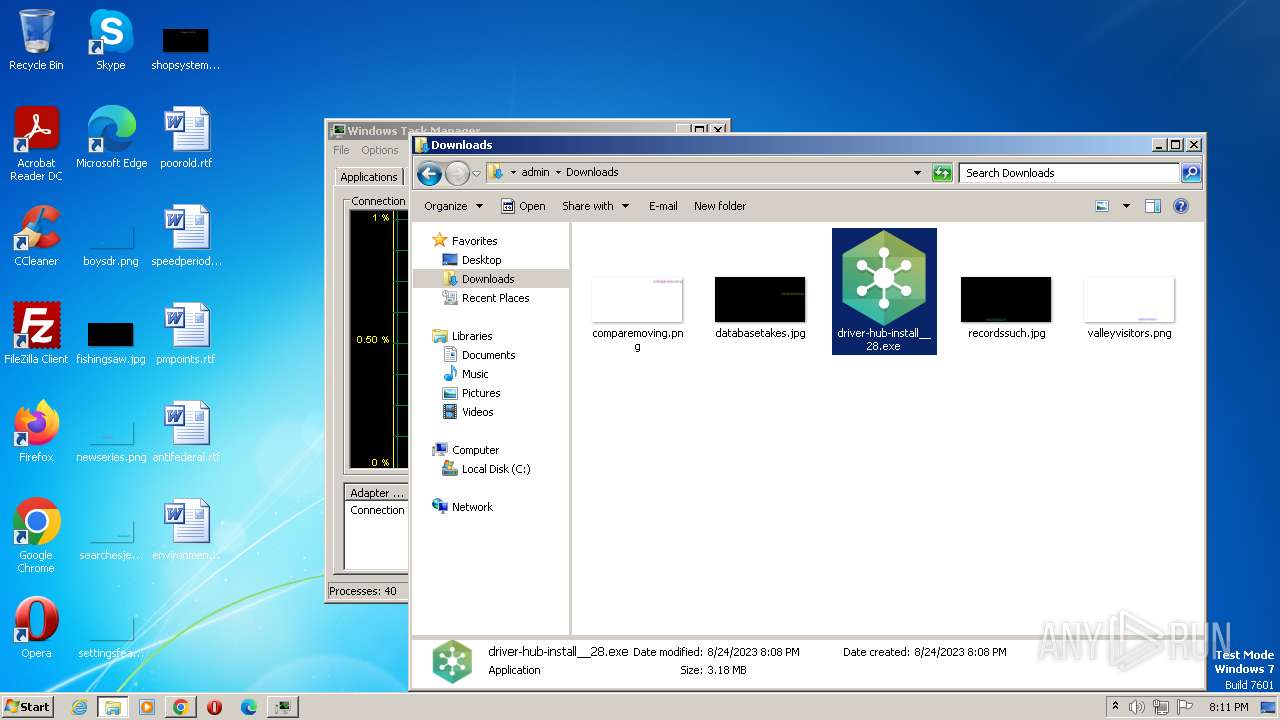Change view using the view icon

[x=1102, y=206]
